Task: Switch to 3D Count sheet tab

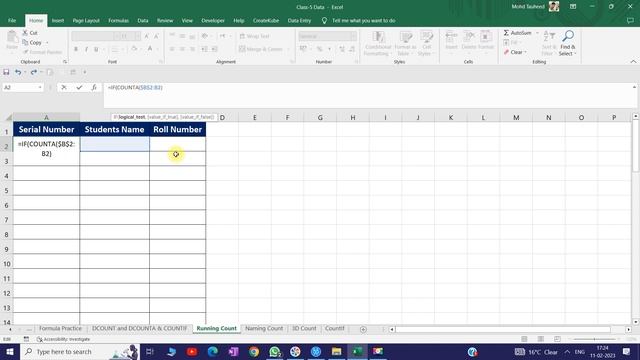Action: click(304, 329)
